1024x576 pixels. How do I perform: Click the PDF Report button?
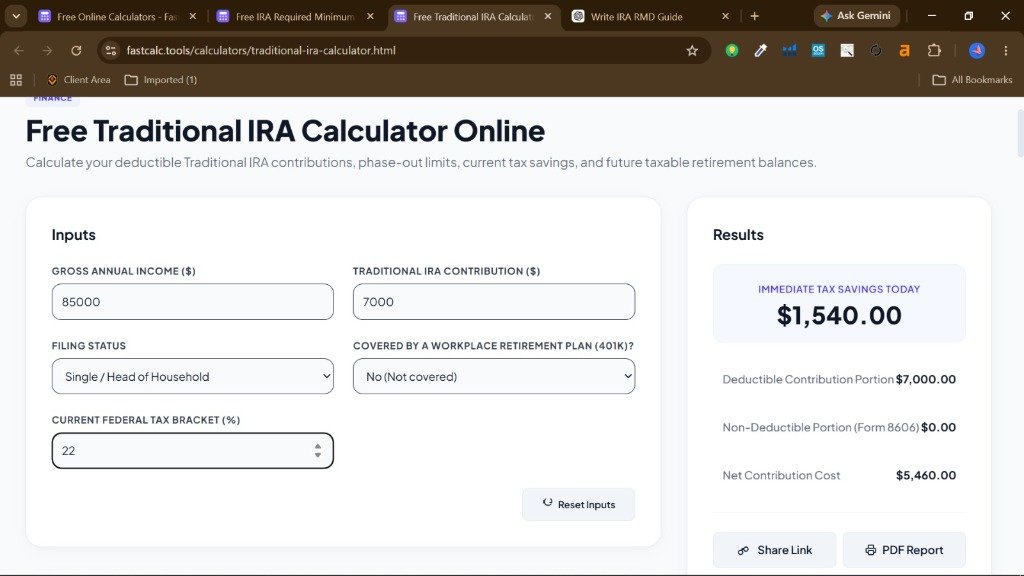(x=904, y=550)
